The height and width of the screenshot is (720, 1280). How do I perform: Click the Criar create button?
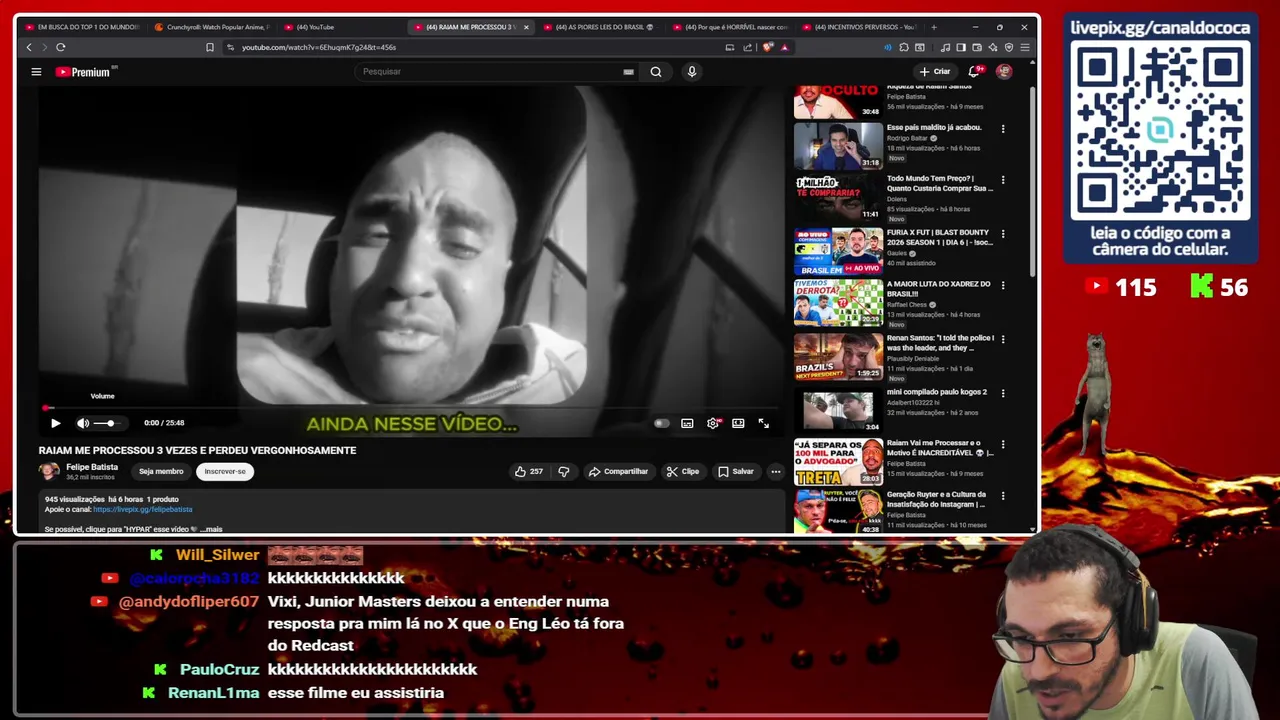935,72
